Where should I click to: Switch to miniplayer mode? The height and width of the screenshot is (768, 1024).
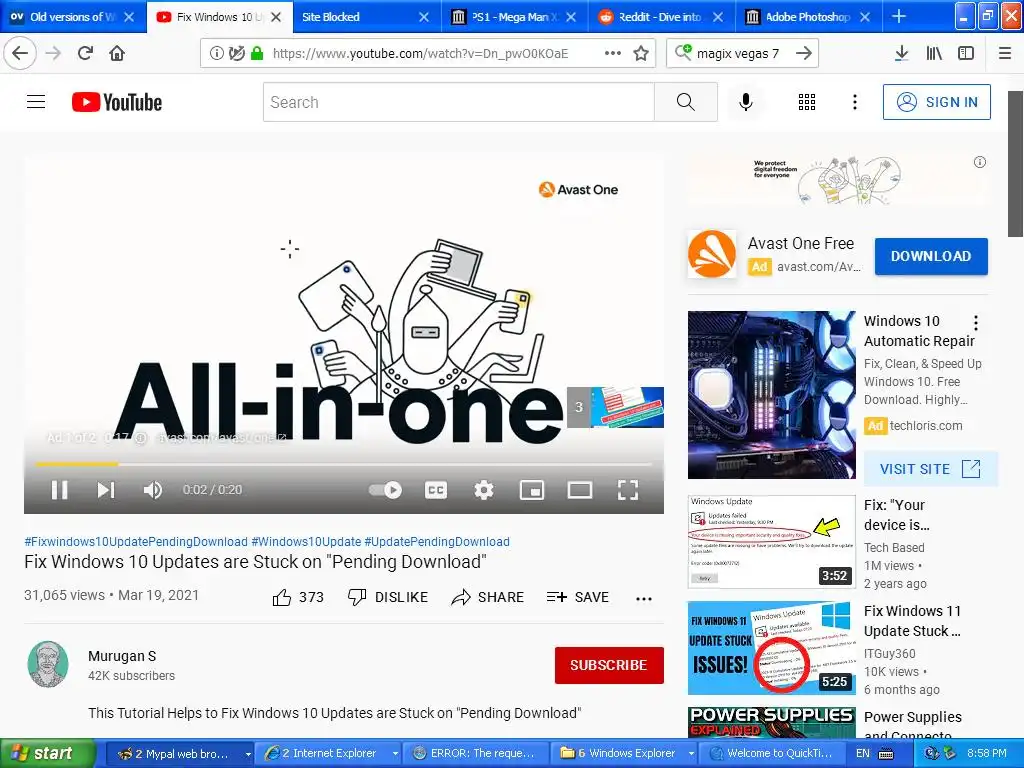(532, 490)
